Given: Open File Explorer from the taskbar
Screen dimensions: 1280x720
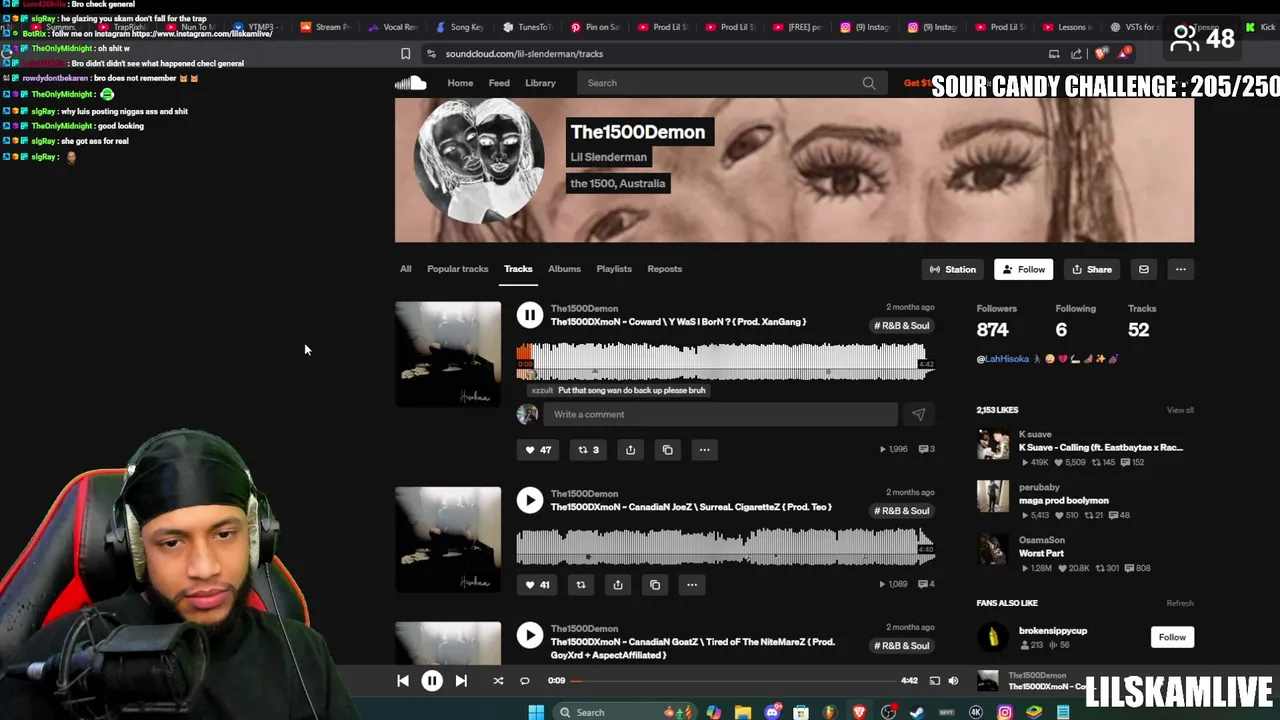Looking at the screenshot, I should [742, 712].
